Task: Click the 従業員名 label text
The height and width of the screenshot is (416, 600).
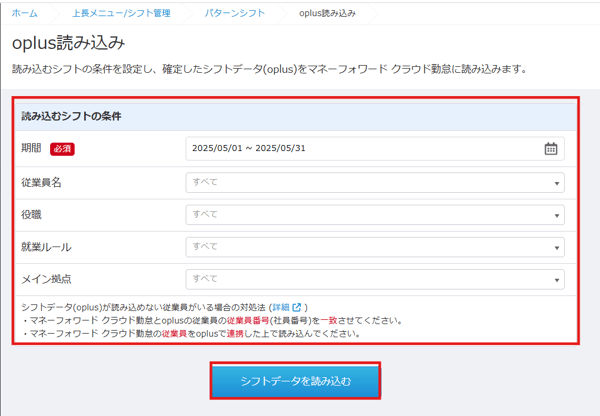Action: 42,182
